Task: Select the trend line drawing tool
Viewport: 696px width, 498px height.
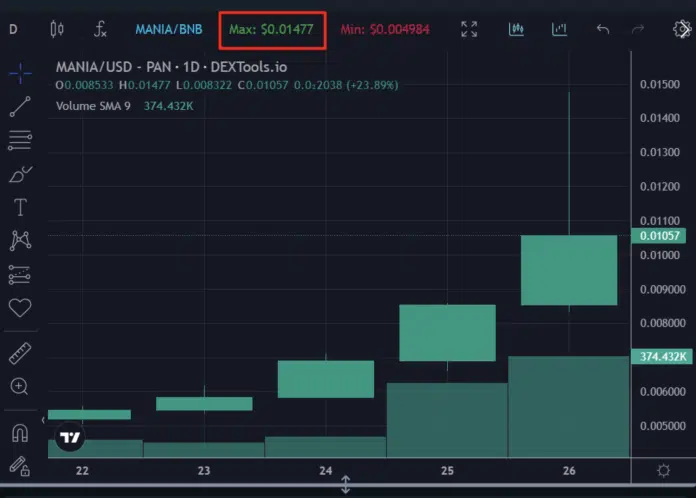Action: coord(20,106)
